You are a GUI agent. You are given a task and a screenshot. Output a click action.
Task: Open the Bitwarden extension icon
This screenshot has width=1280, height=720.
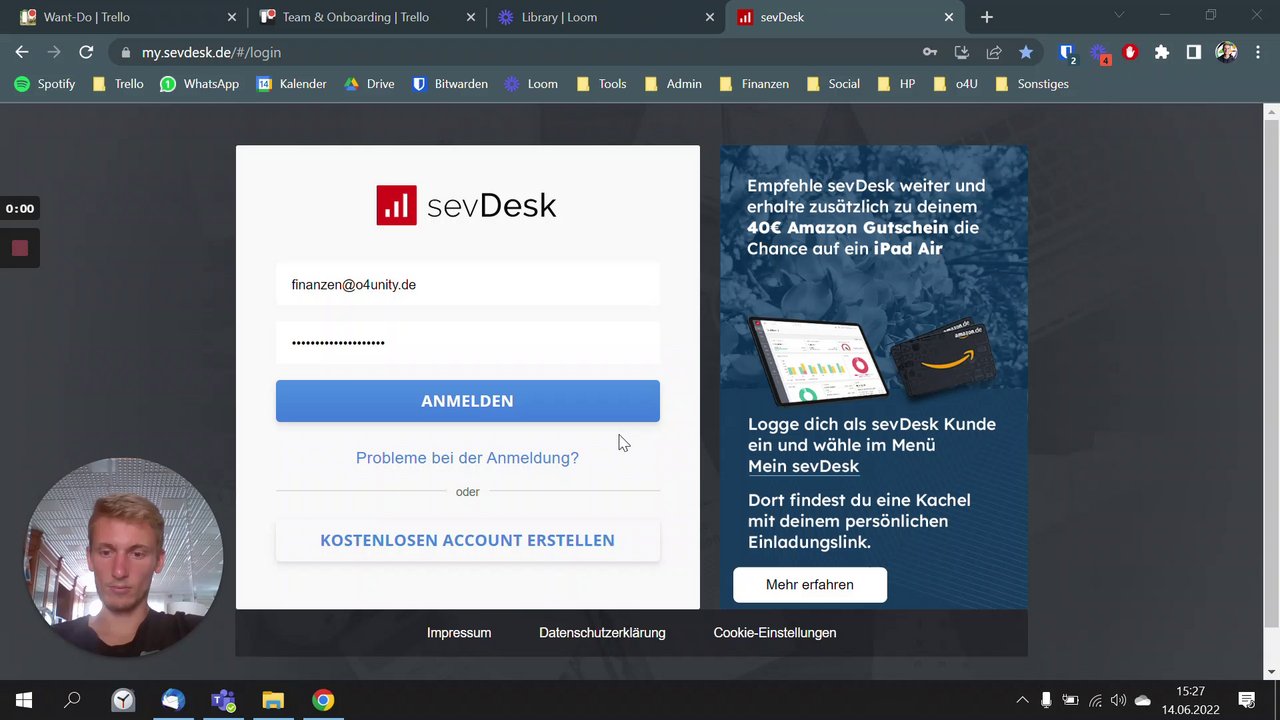(x=1067, y=52)
